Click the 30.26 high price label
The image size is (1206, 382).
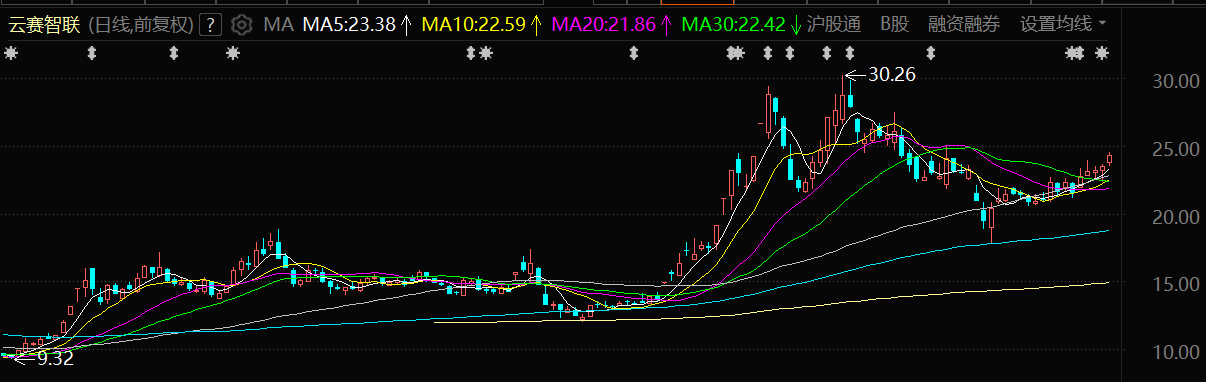coord(892,74)
